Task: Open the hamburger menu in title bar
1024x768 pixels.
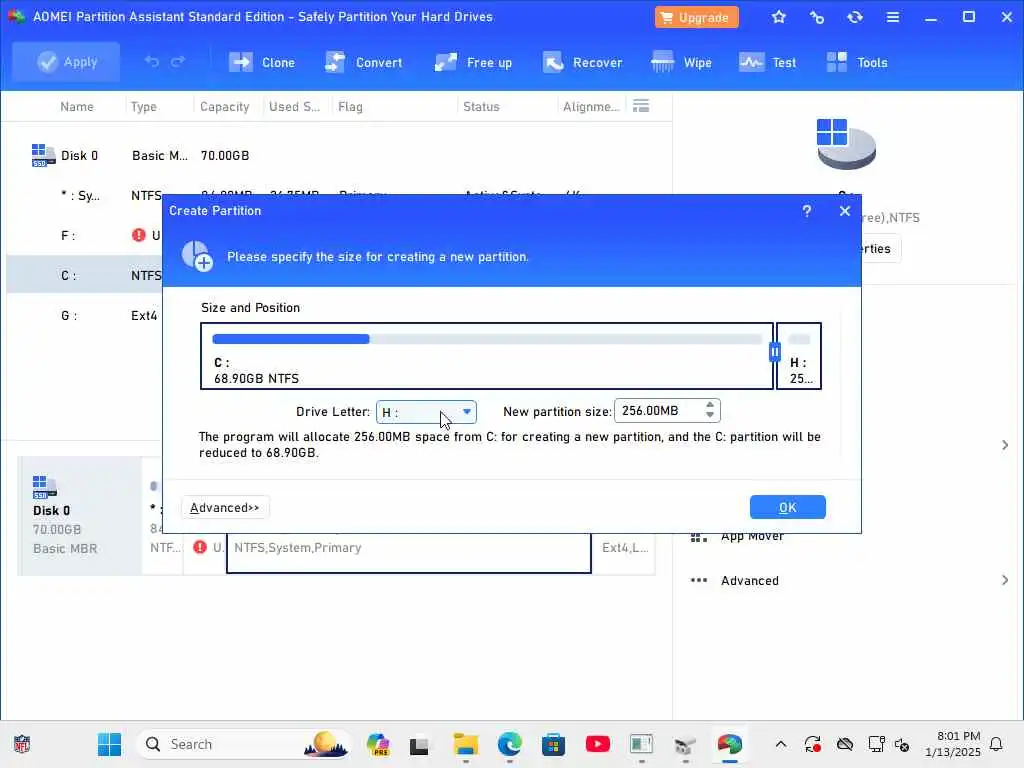Action: click(x=893, y=17)
